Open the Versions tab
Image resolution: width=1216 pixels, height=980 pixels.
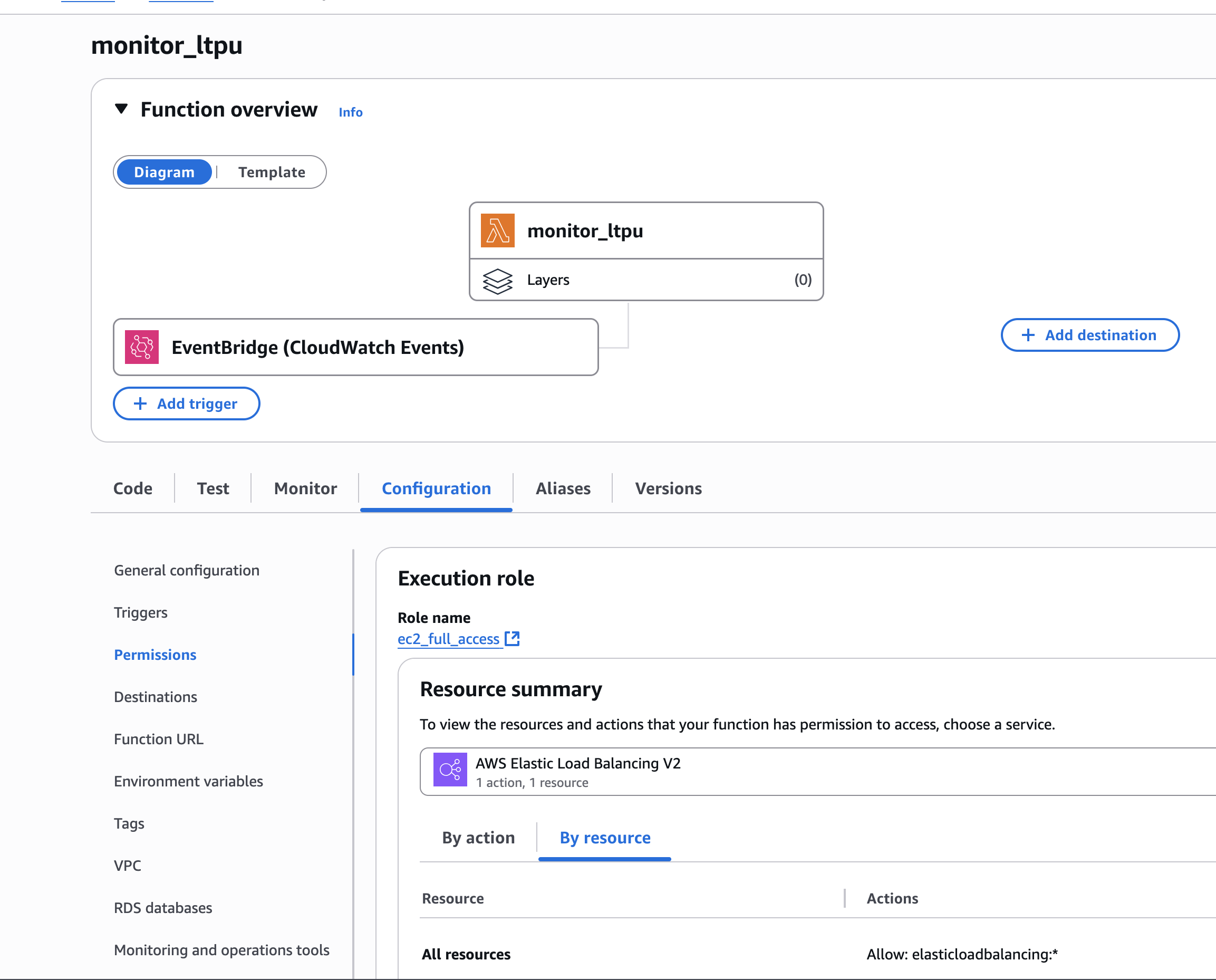668,488
